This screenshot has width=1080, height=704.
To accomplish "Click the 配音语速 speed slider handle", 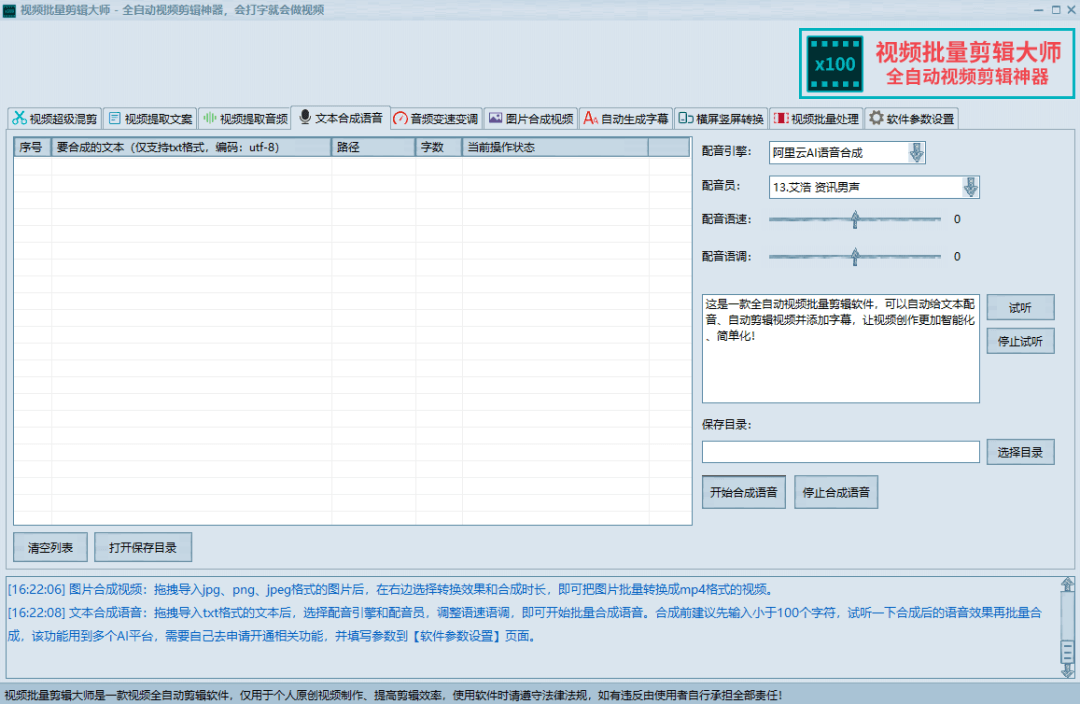I will click(855, 219).
